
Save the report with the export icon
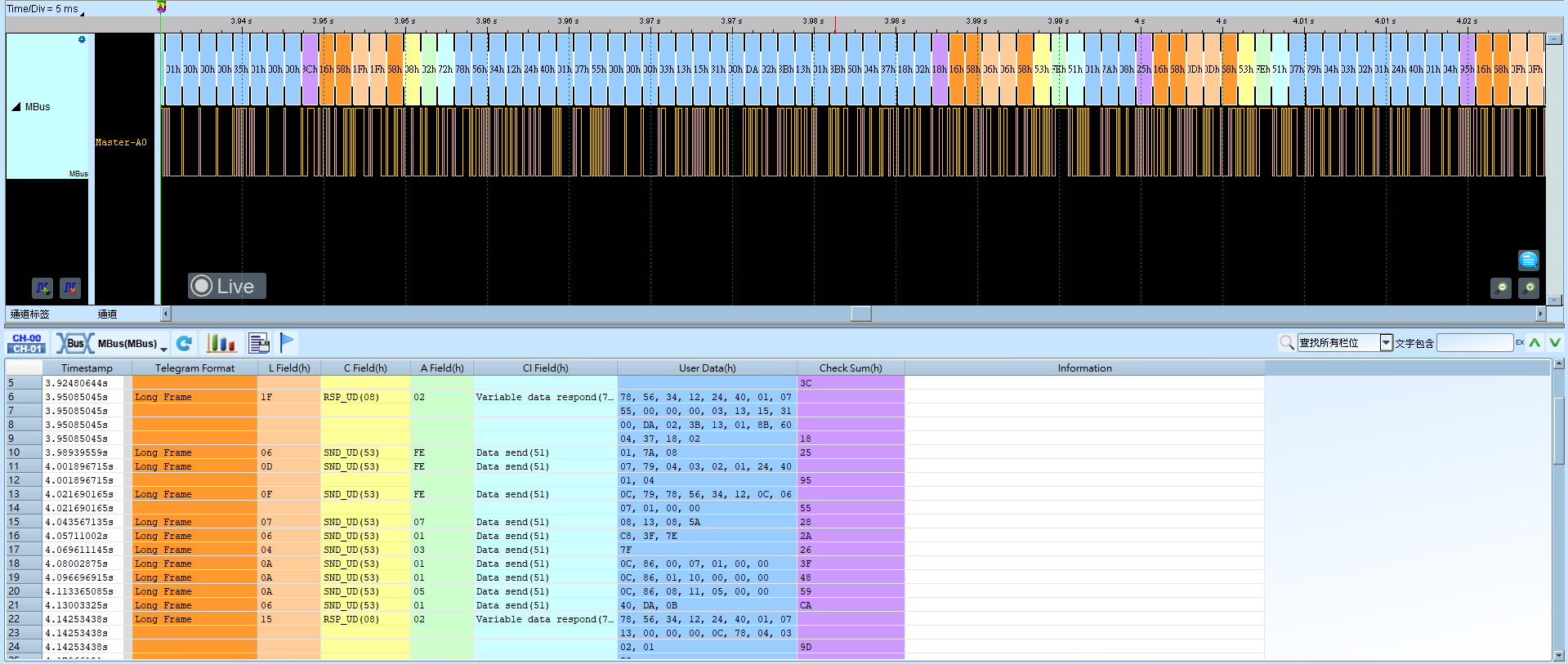[259, 343]
